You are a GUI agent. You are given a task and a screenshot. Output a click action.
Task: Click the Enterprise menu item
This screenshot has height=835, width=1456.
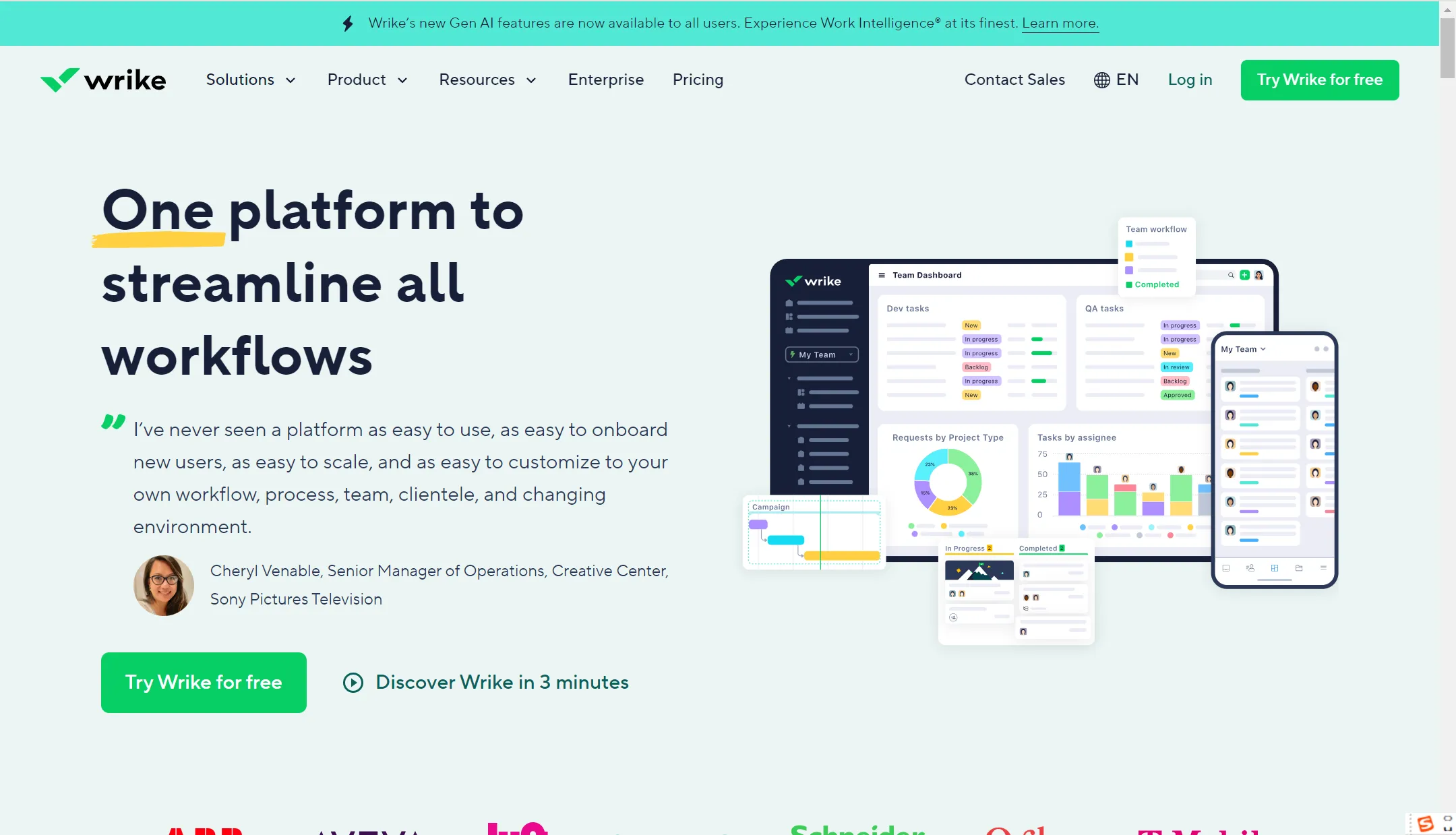606,79
